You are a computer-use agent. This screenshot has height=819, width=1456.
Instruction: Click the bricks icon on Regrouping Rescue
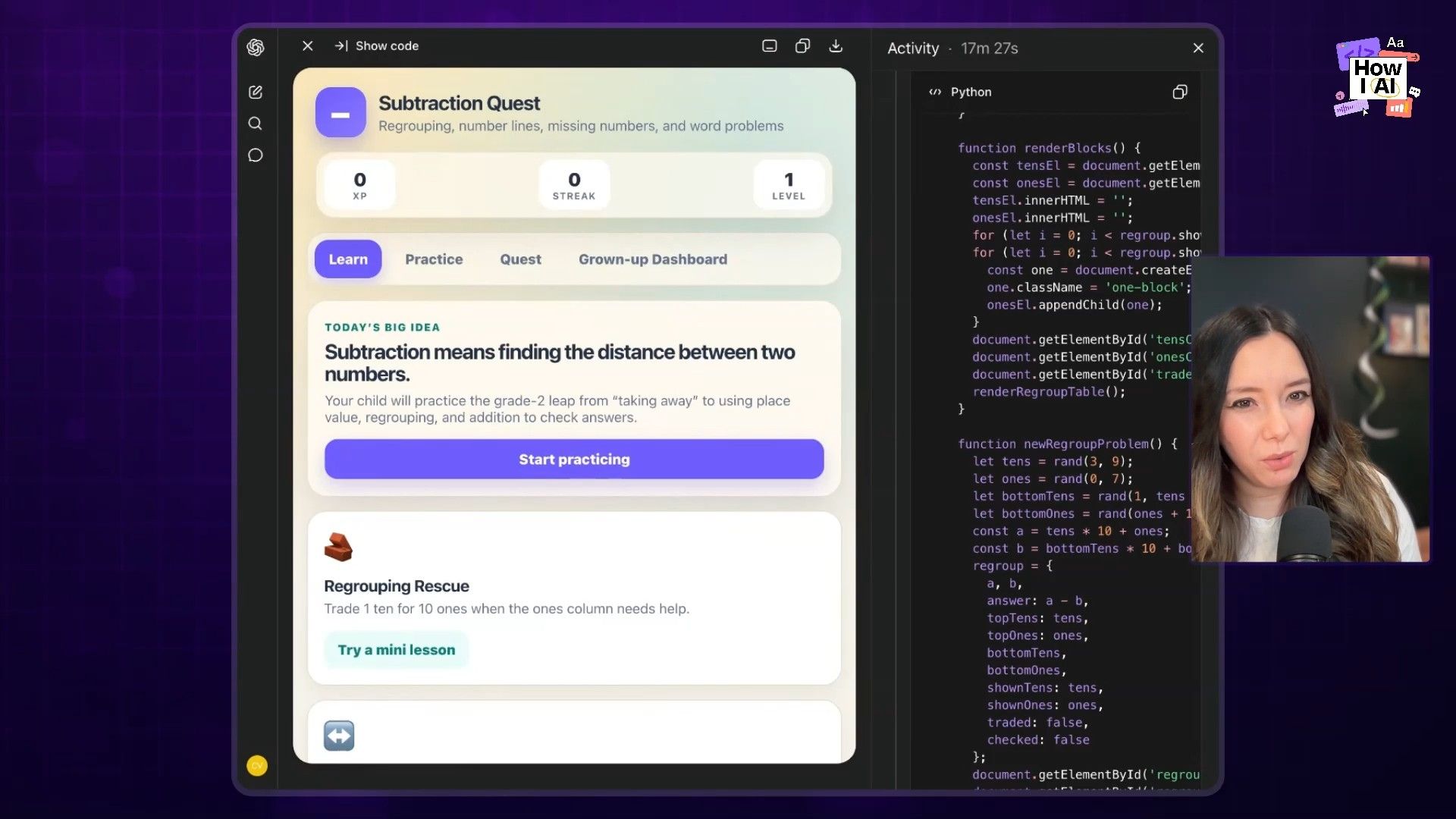click(x=338, y=547)
